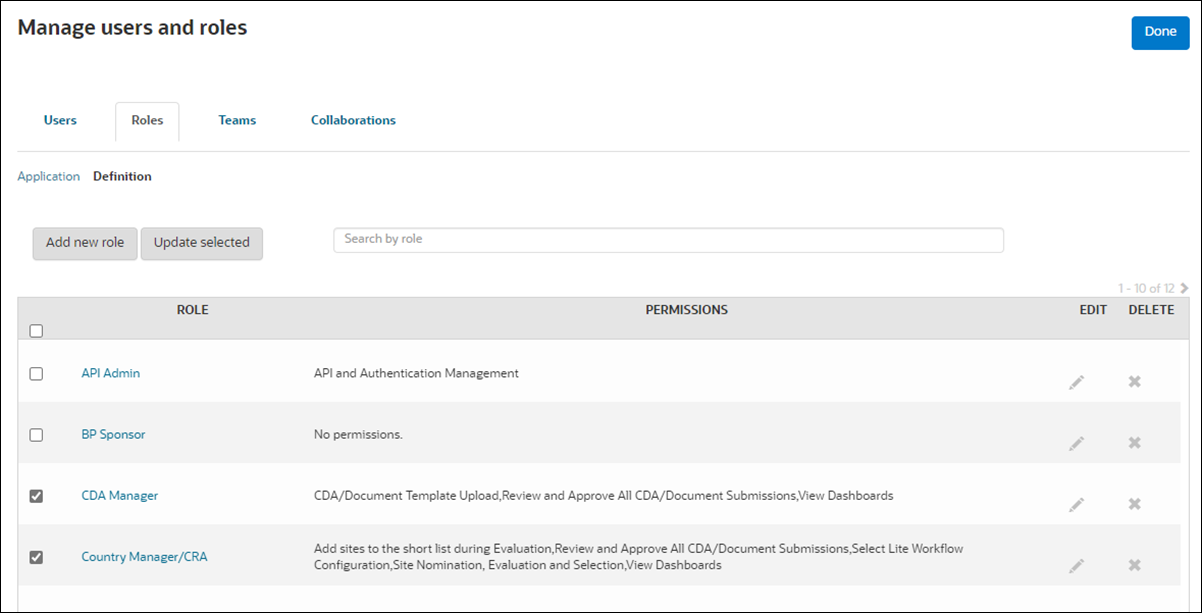
Task: Click the Done button
Action: [1160, 32]
